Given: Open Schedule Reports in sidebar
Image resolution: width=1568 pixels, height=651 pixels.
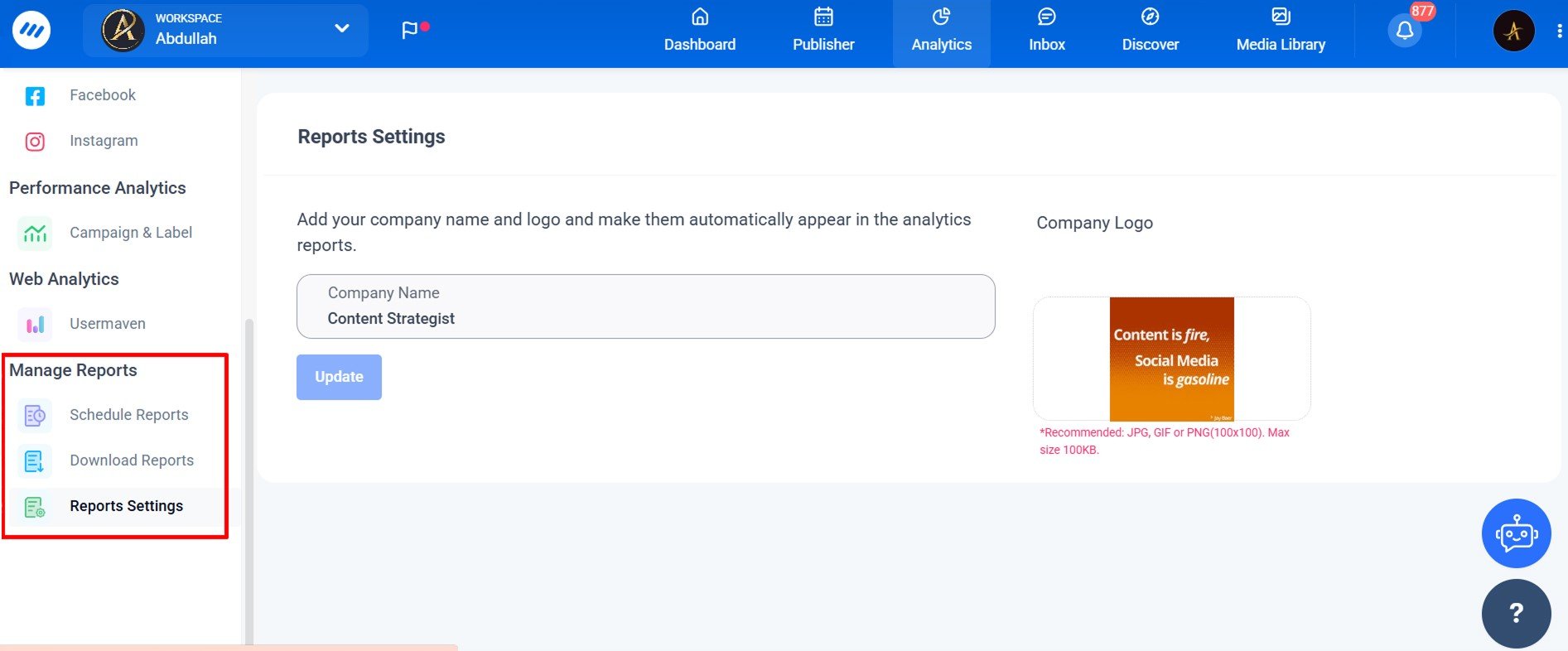Looking at the screenshot, I should [128, 415].
